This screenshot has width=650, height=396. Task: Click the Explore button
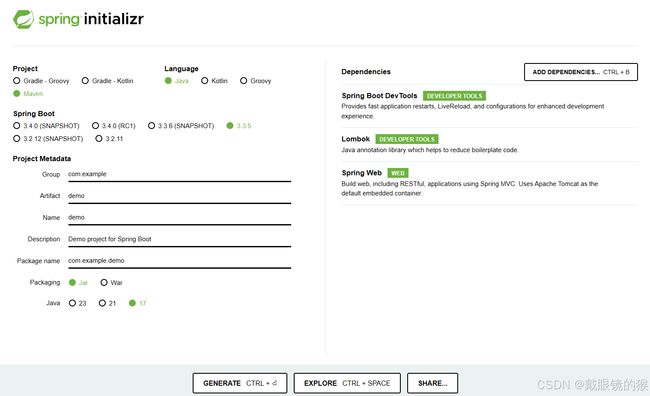[347, 383]
